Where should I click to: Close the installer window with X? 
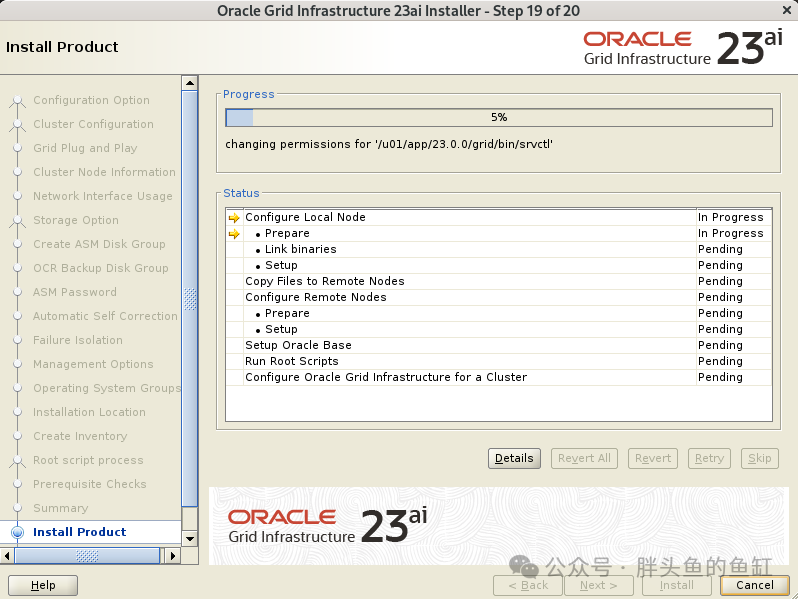click(x=787, y=10)
